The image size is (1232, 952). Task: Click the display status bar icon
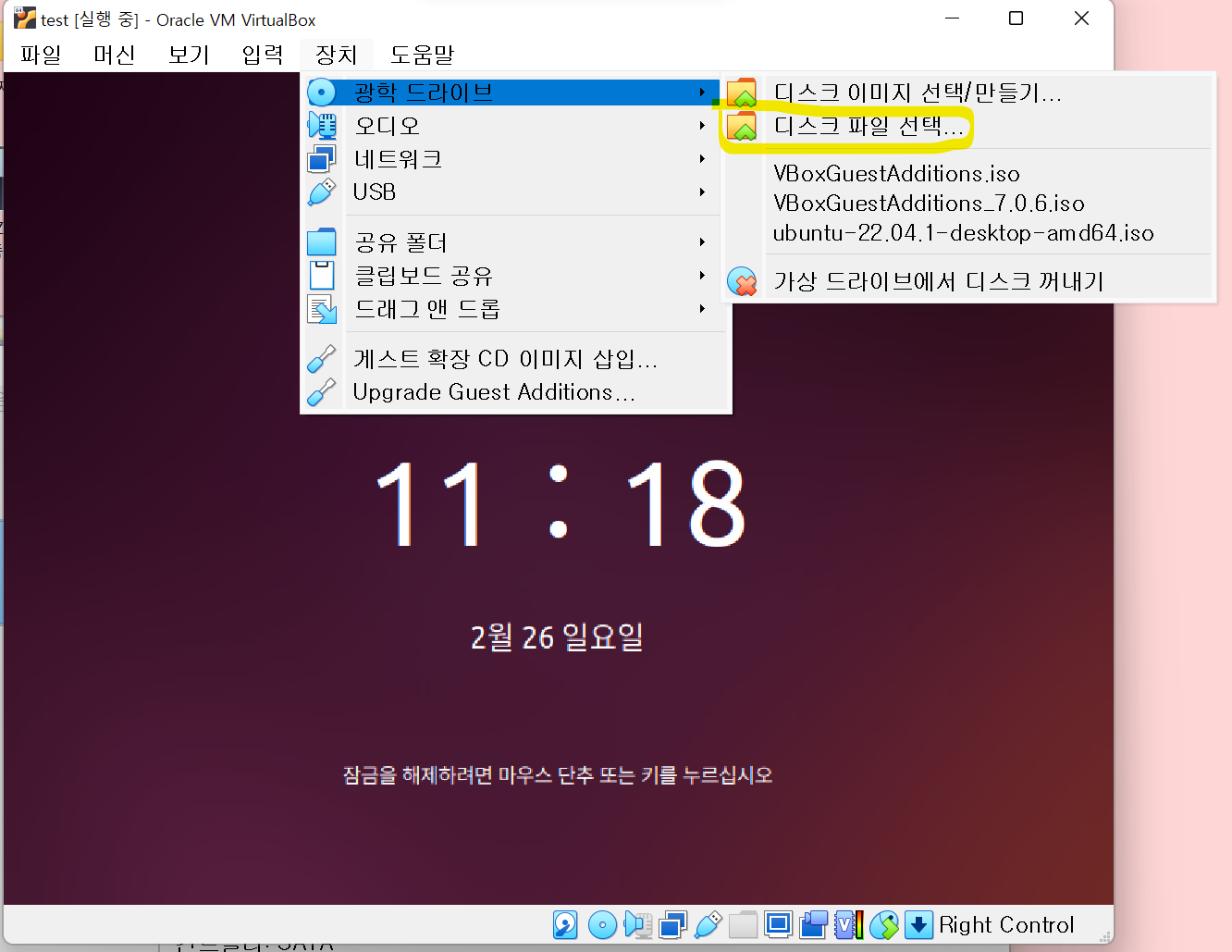[x=778, y=925]
